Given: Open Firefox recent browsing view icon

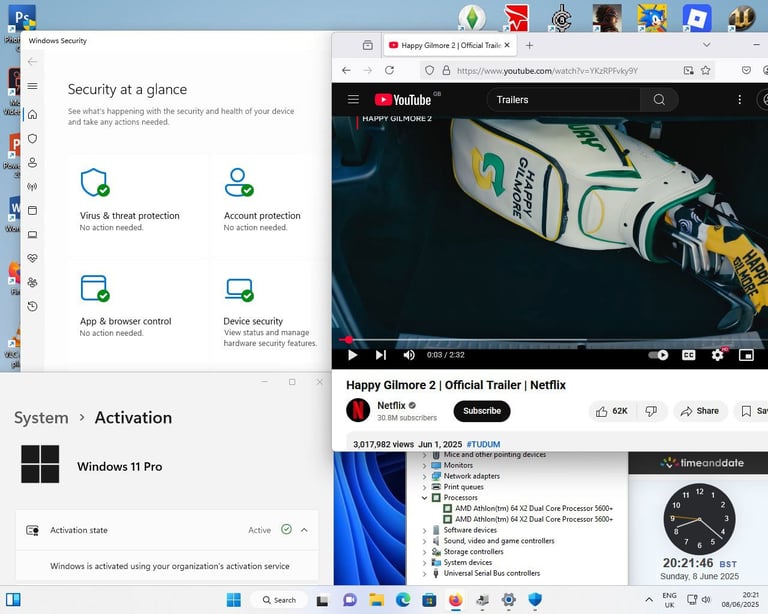Looking at the screenshot, I should click(x=368, y=45).
